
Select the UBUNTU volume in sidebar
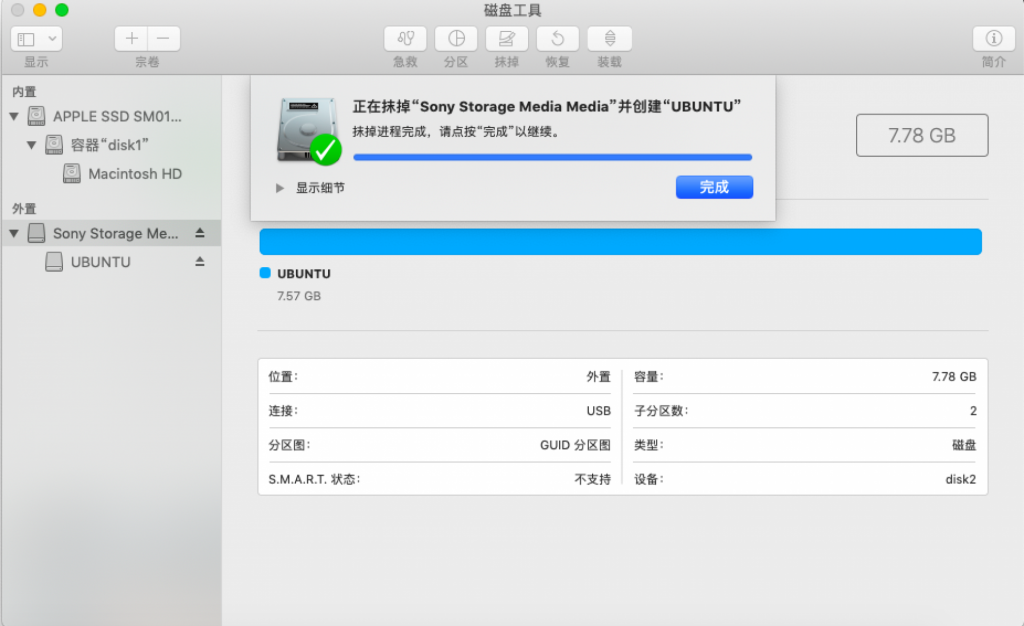click(x=100, y=262)
